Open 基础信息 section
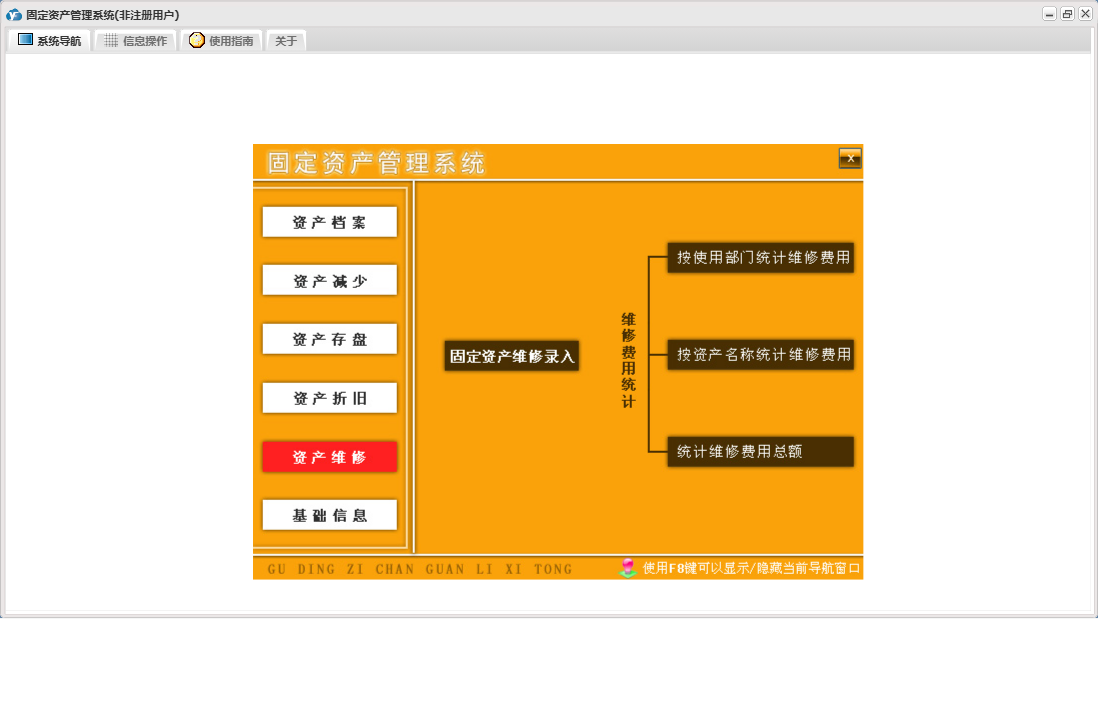Viewport: 1098px width, 716px height. click(x=330, y=515)
